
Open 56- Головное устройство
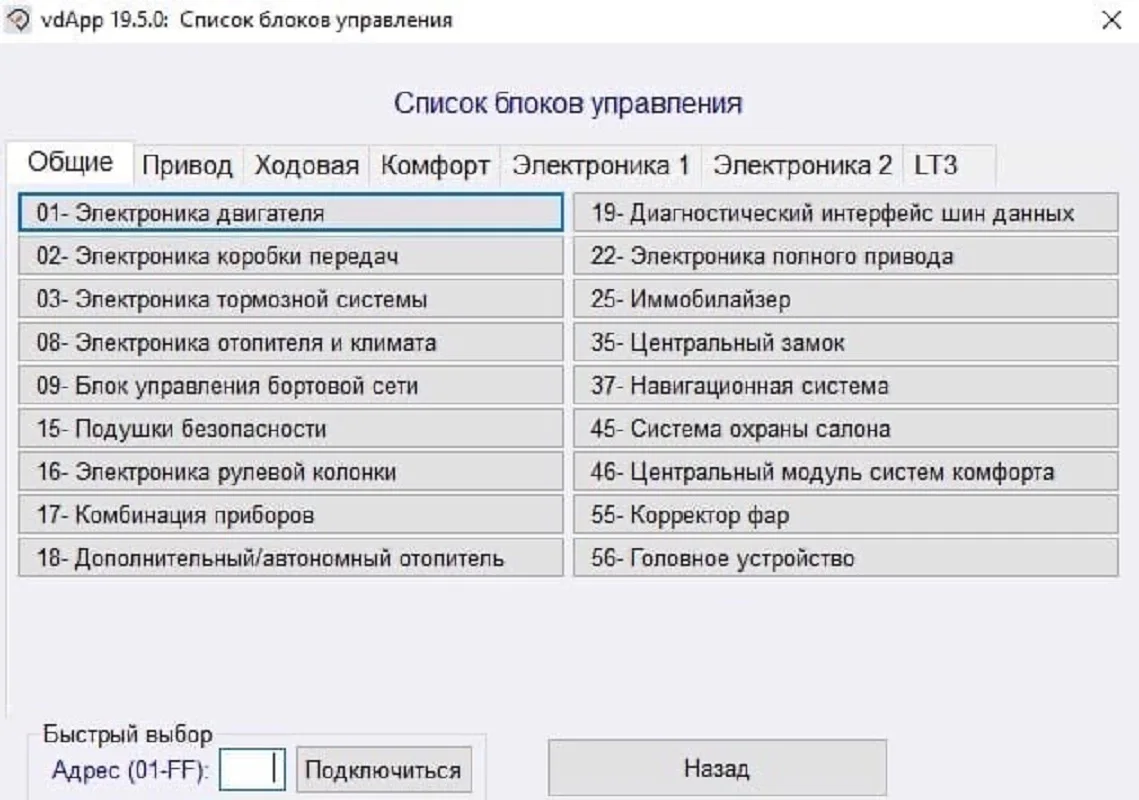tap(845, 558)
